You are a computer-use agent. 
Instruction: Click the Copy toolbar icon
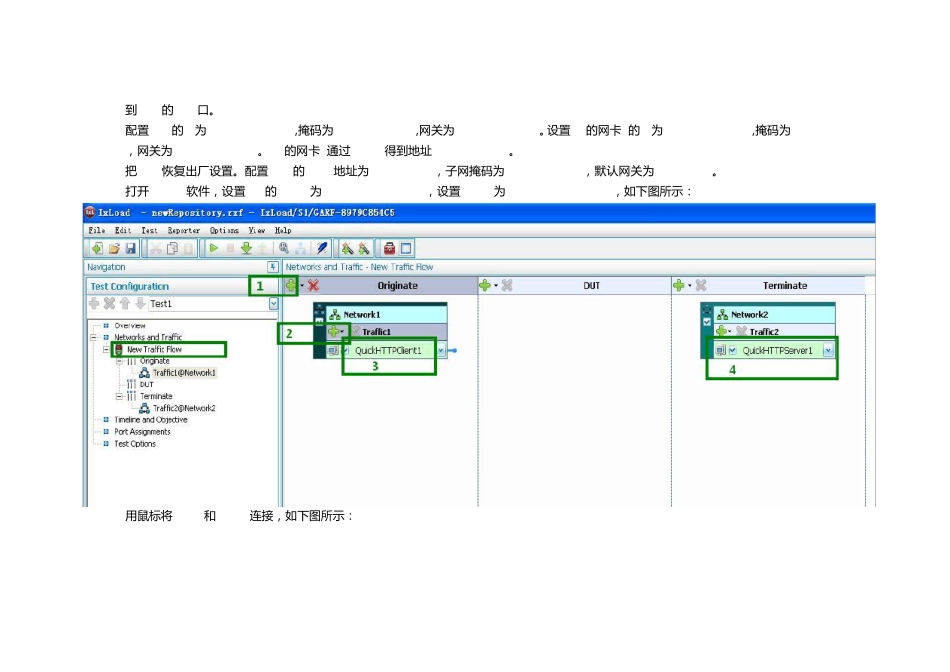172,248
